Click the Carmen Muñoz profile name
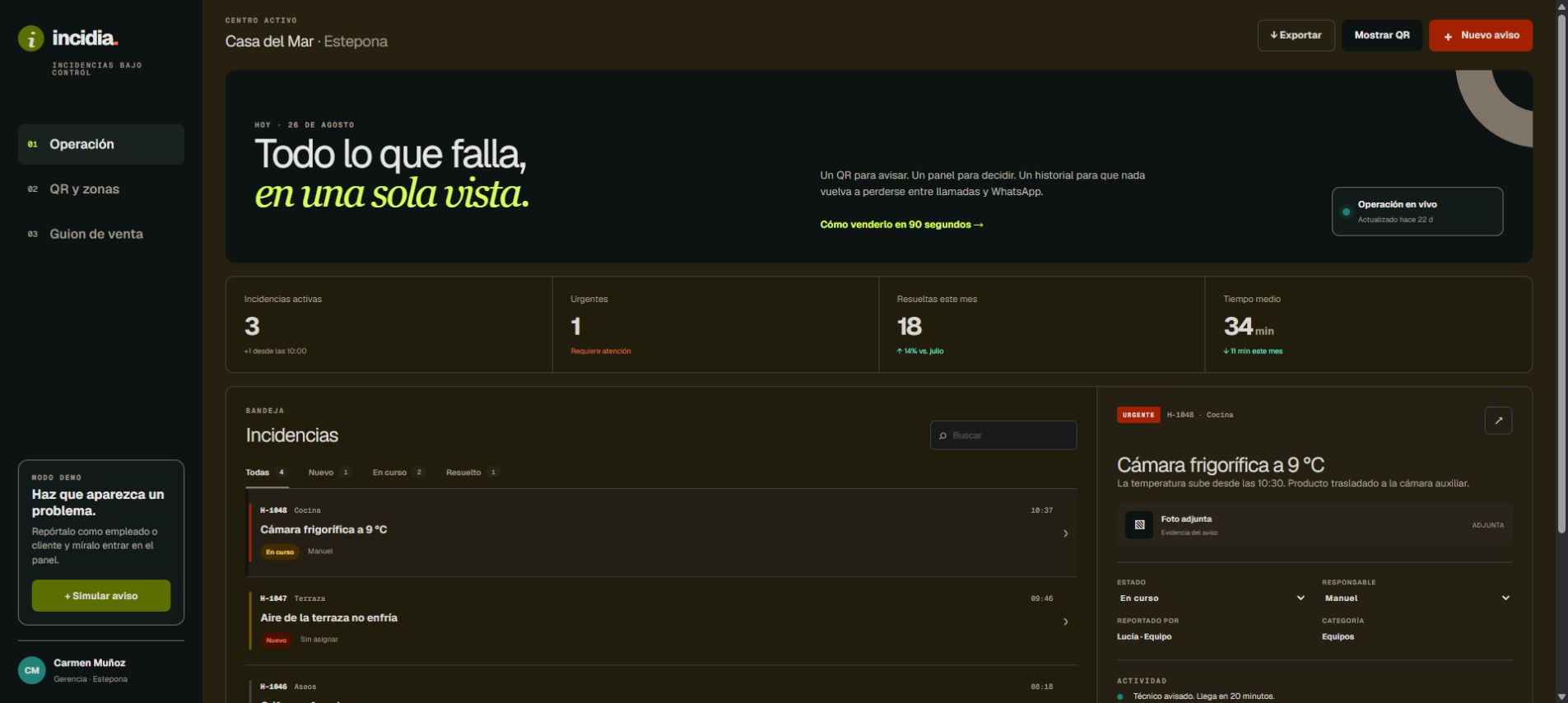Screen dimensions: 1568x703 tap(90, 663)
